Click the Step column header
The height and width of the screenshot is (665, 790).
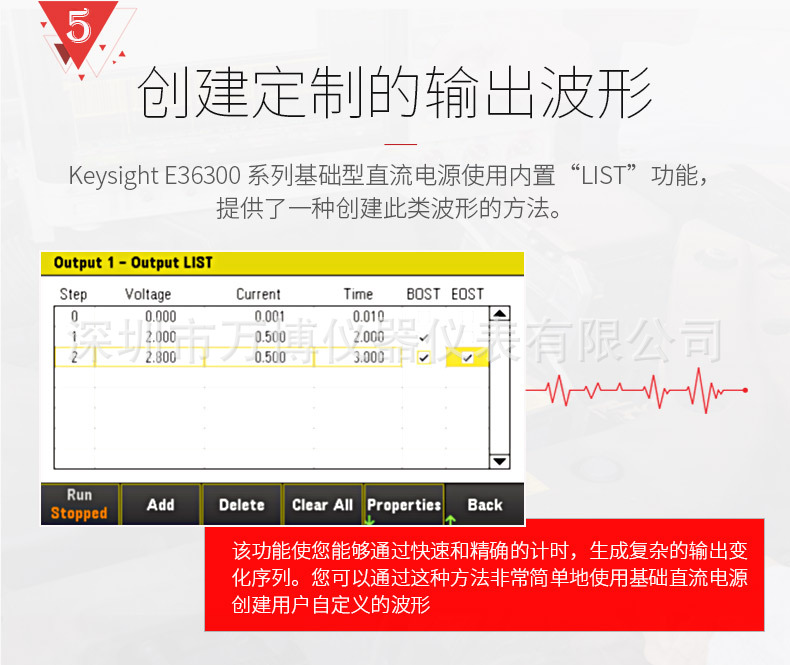pos(74,294)
